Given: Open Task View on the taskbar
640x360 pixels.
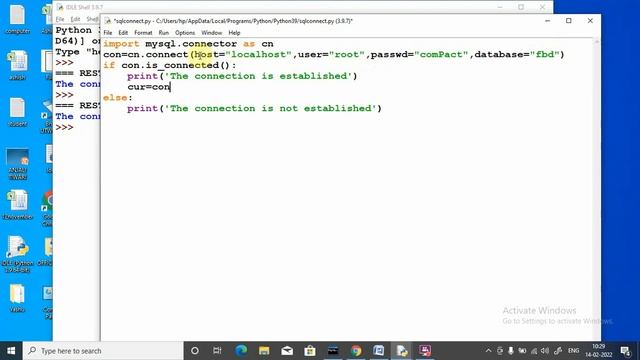Looking at the screenshot, I should pyautogui.click(x=217, y=351).
